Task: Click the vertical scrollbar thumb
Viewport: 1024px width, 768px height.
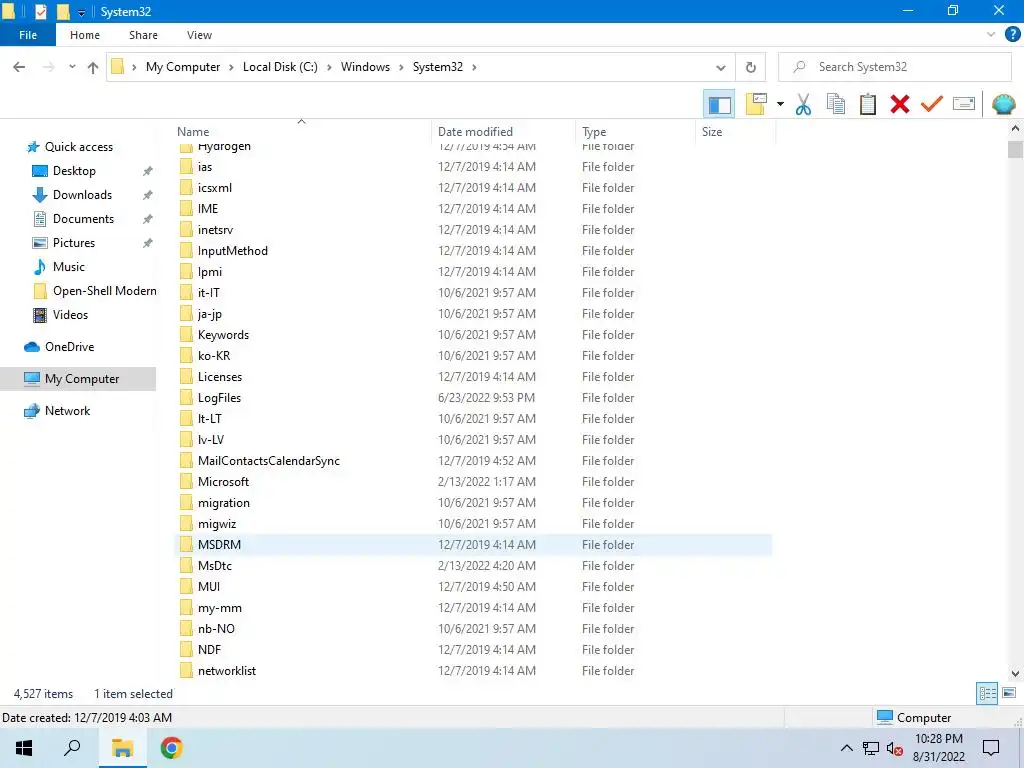Action: 1015,150
